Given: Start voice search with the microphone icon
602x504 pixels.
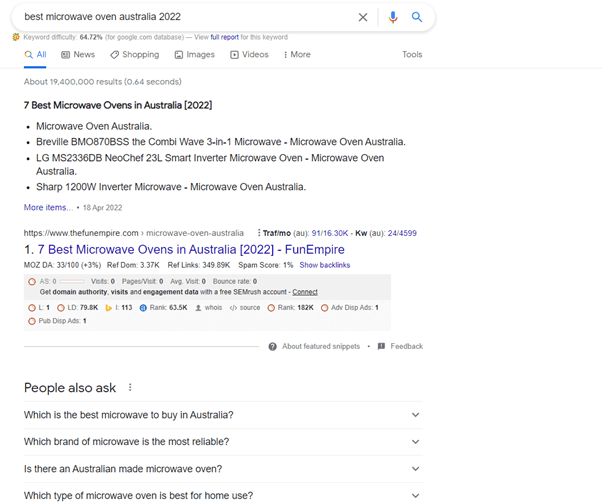Looking at the screenshot, I should click(x=393, y=17).
